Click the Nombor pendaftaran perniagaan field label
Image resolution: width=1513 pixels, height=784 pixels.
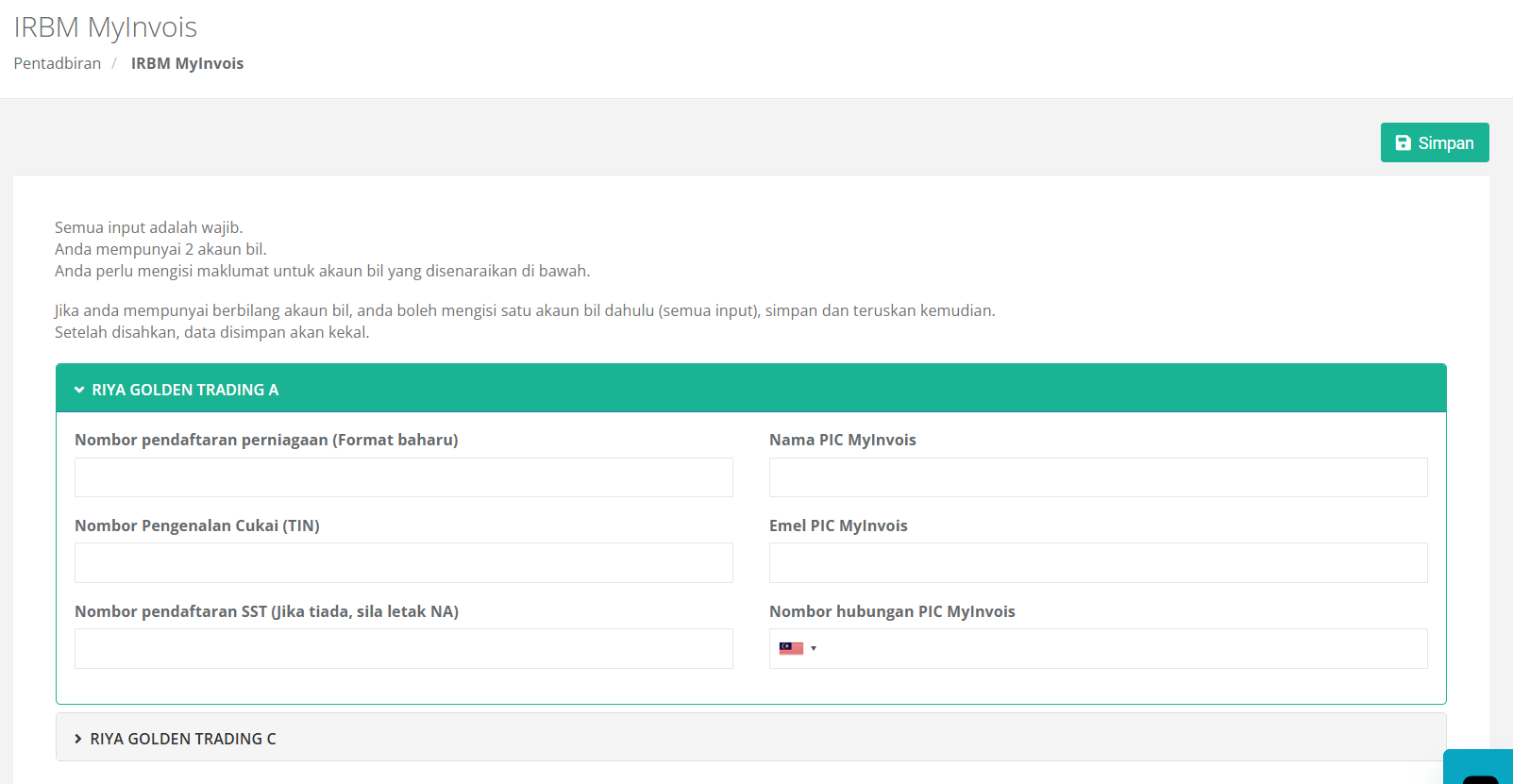coord(266,440)
